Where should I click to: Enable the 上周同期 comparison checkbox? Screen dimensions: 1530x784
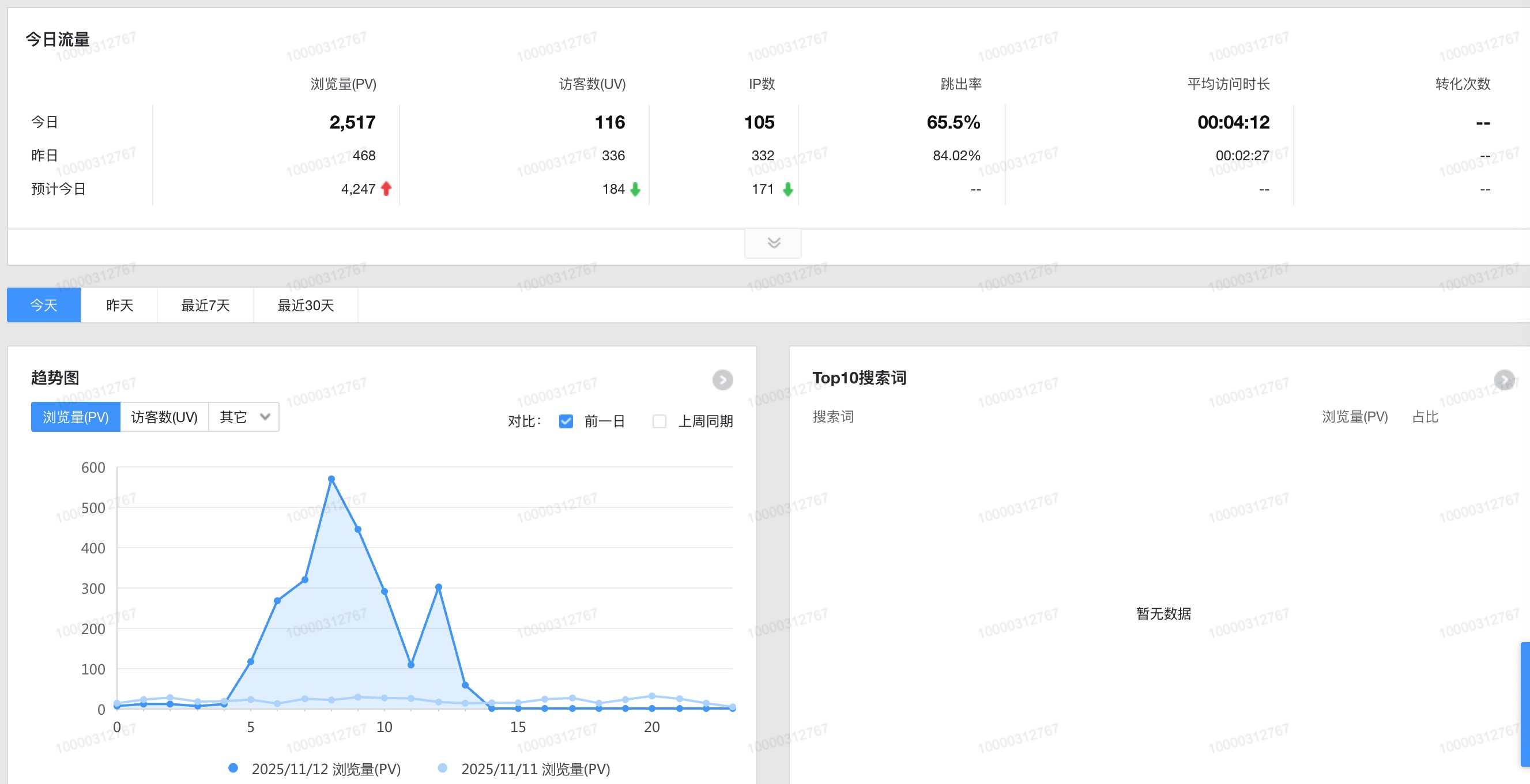[660, 421]
